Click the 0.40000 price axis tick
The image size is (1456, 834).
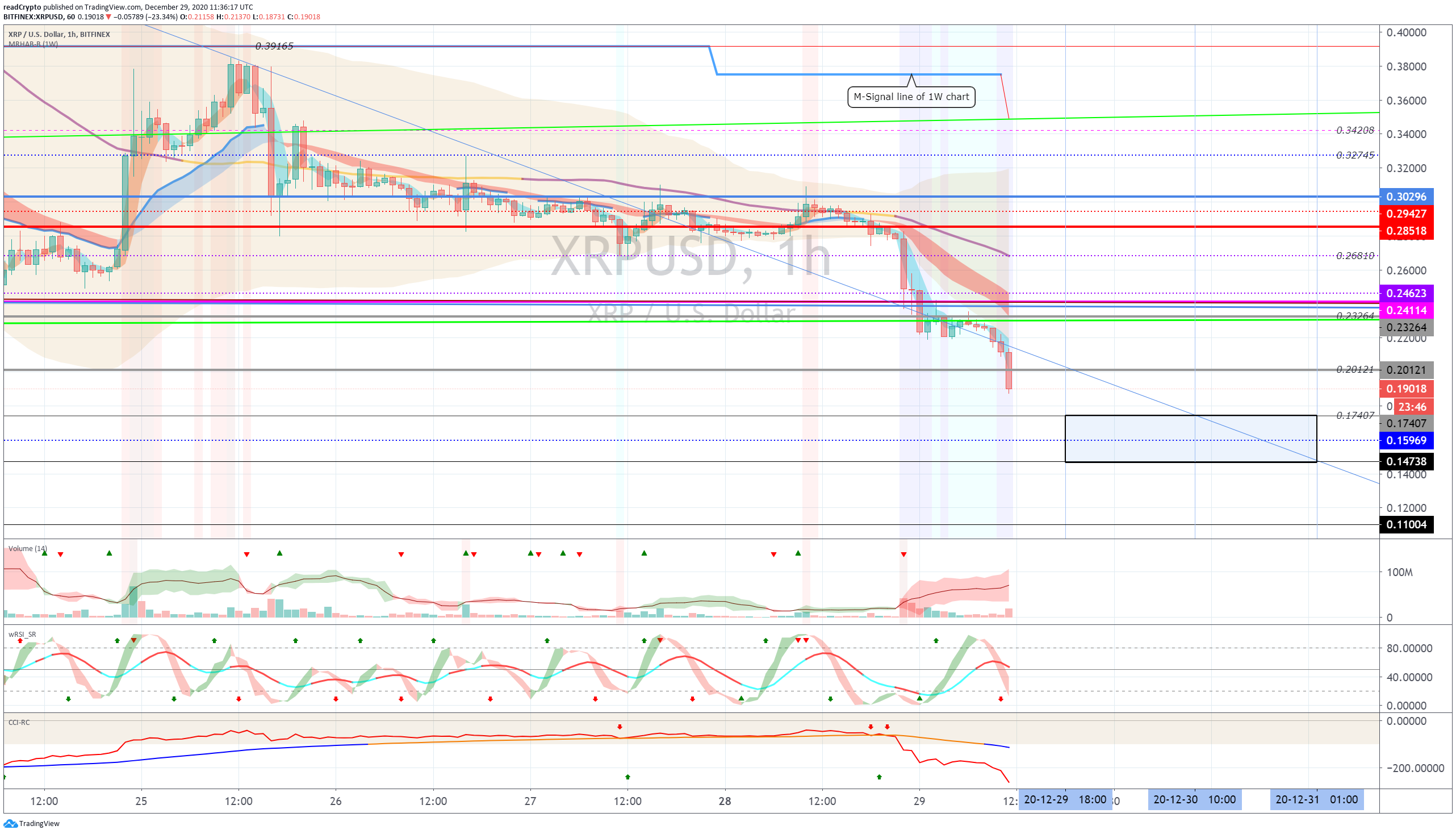click(1405, 32)
